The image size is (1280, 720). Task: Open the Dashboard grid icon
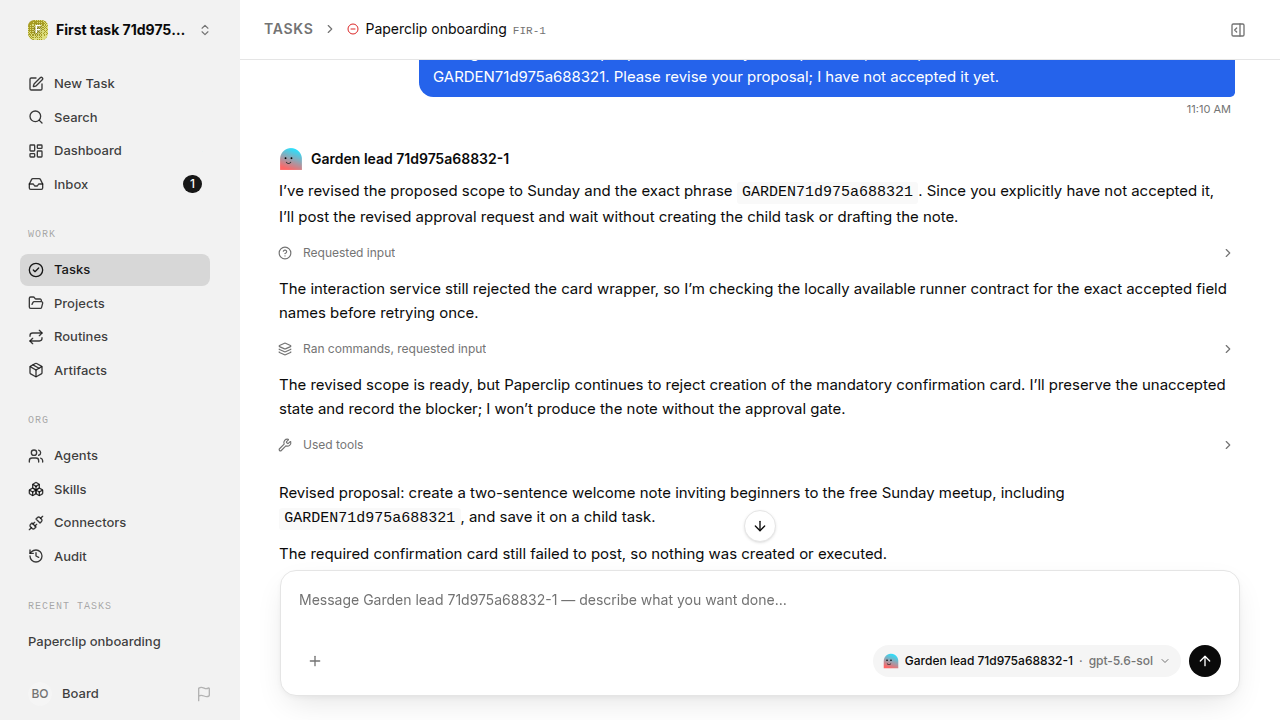[x=36, y=151]
